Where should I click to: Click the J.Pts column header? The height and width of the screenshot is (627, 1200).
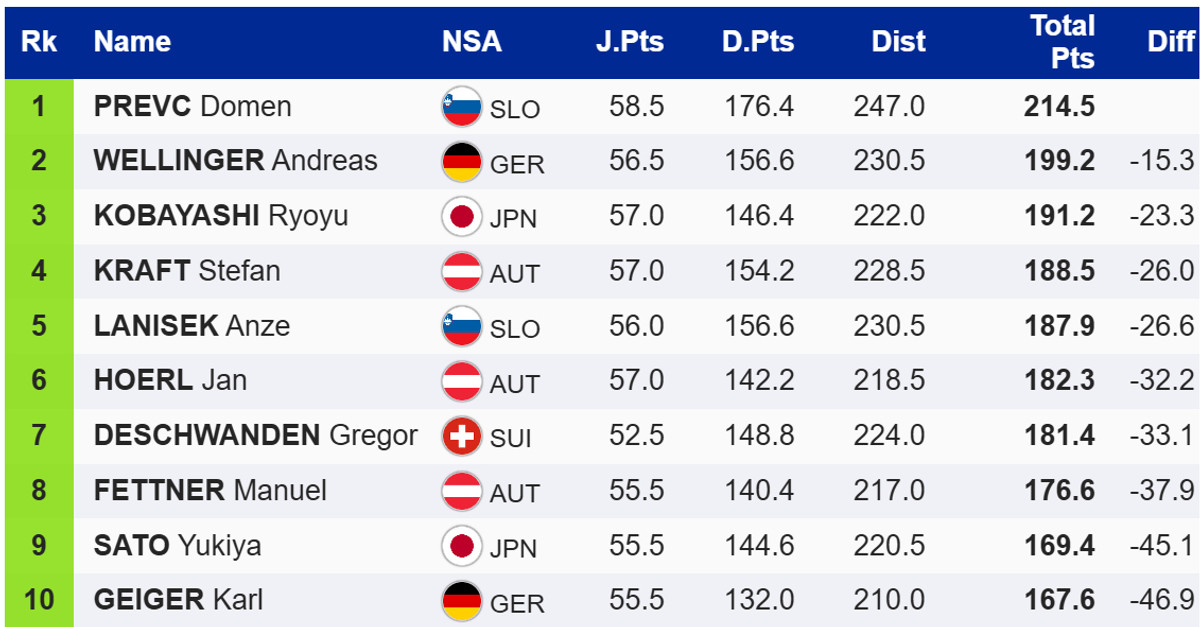(629, 42)
